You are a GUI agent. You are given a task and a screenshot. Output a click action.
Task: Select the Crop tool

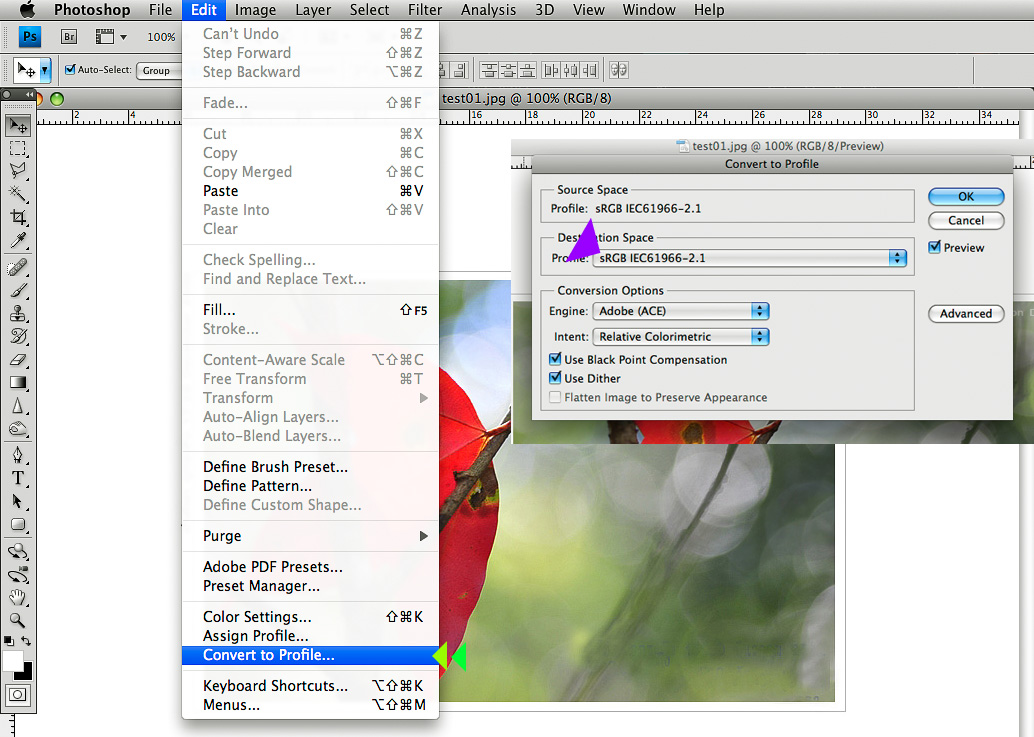pyautogui.click(x=18, y=217)
